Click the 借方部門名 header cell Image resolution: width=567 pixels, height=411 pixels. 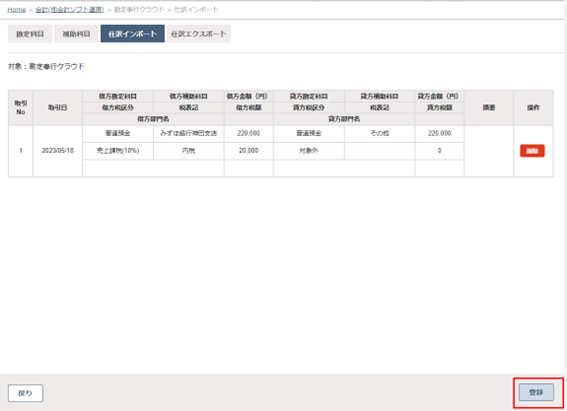pyautogui.click(x=153, y=119)
